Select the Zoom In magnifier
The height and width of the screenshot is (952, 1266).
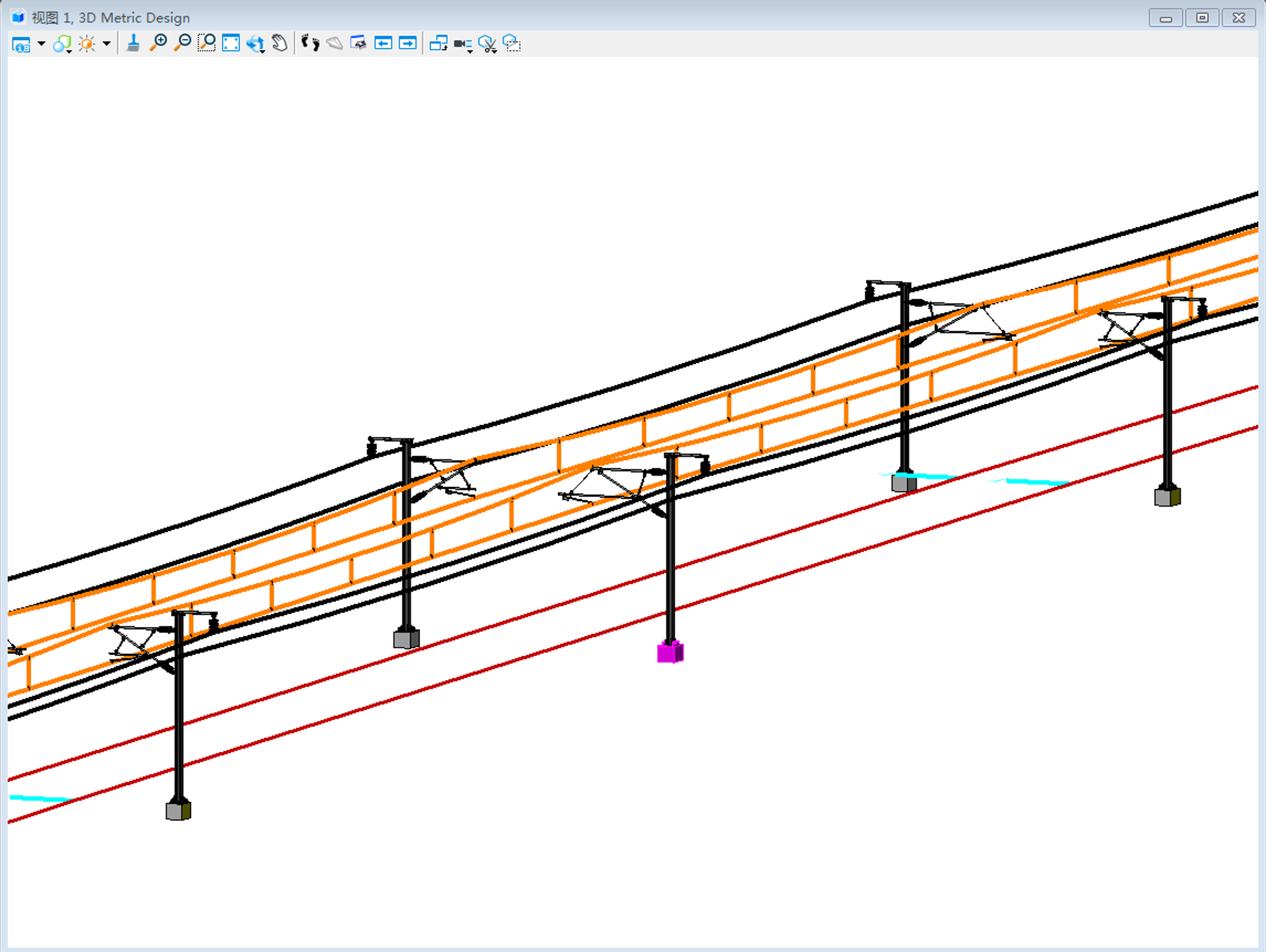pyautogui.click(x=159, y=44)
